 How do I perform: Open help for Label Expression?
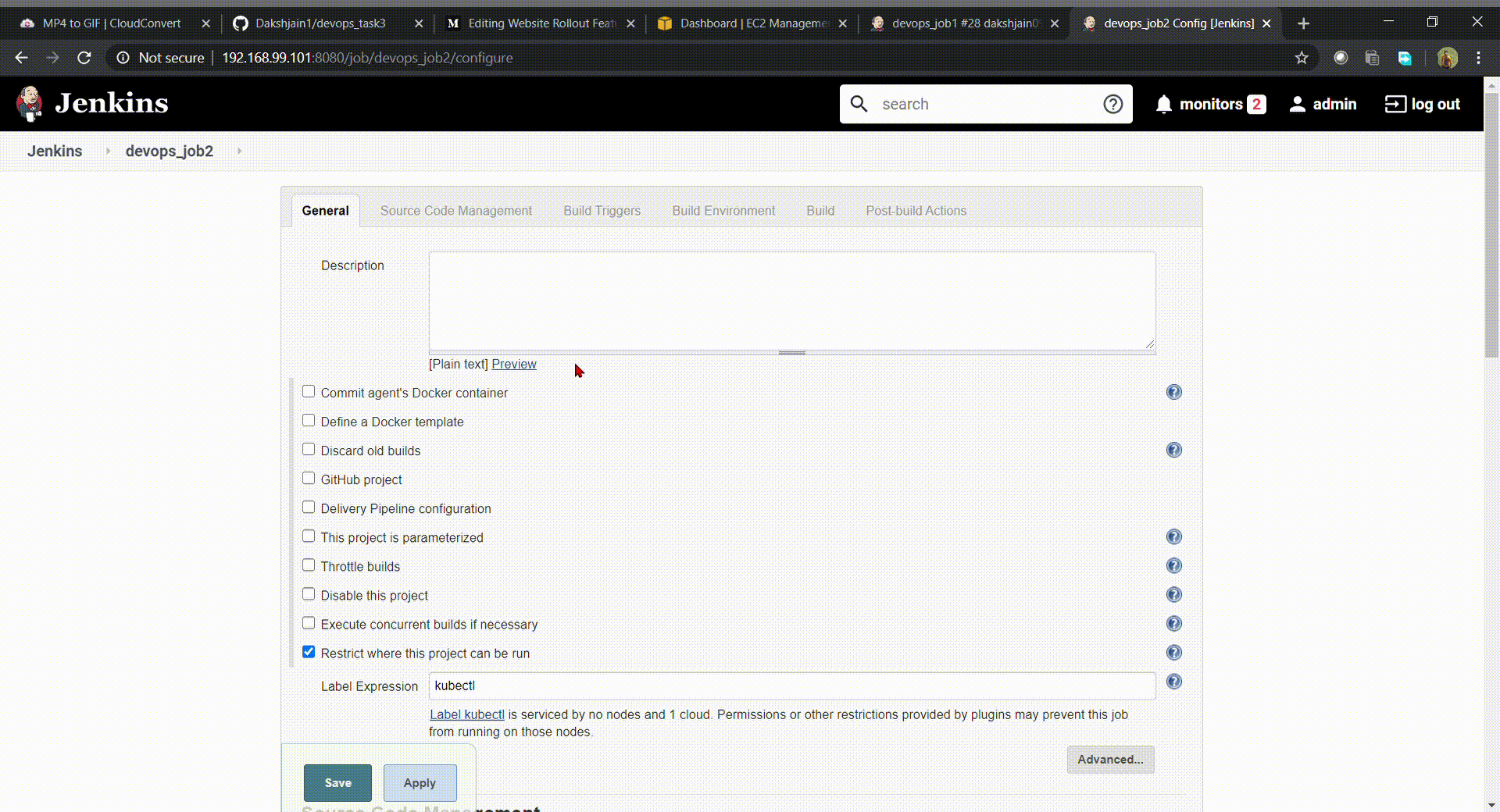(x=1174, y=682)
